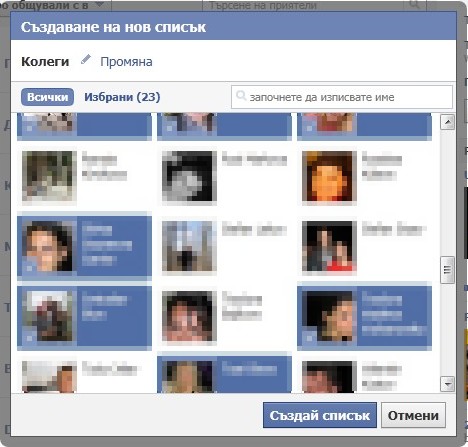Viewport: 468px width, 447px height.
Task: Click the magnifier icon in name search field
Action: (x=241, y=96)
